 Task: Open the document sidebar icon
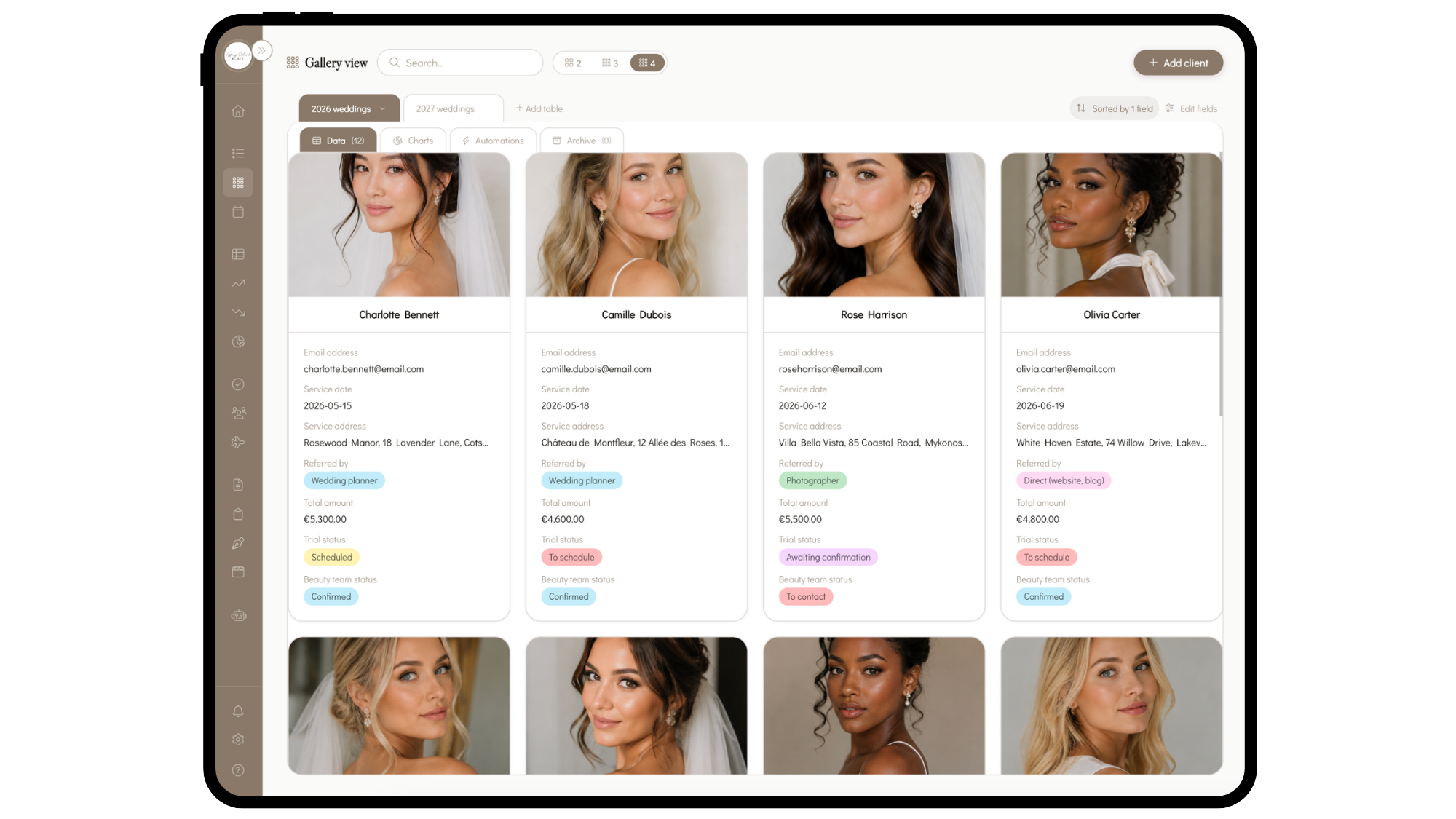238,485
